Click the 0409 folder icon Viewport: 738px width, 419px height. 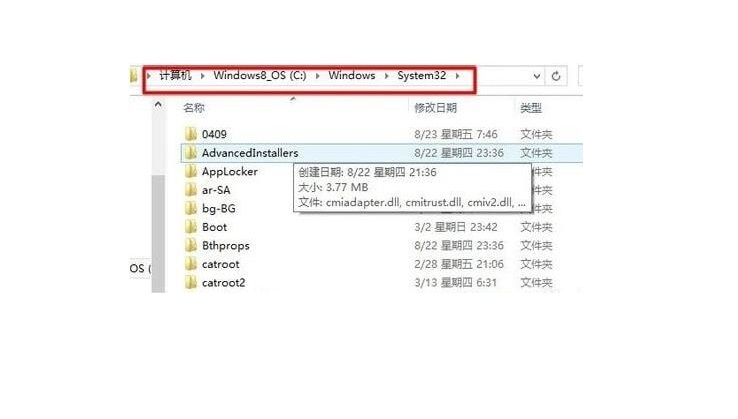191,134
